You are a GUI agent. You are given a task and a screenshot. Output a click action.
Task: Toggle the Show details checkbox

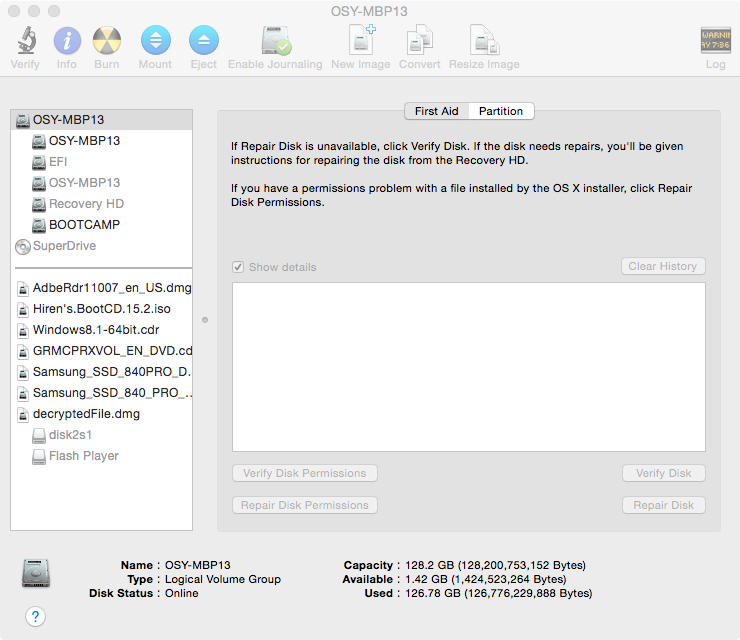click(x=238, y=267)
